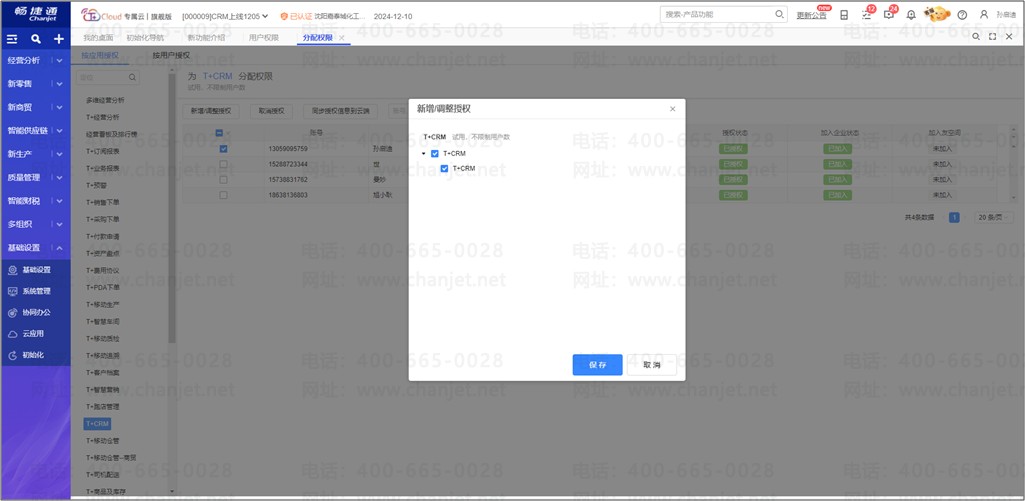This screenshot has height=501, width=1025.
Task: Expand the 新商贸 sidebar chevron
Action: [59, 107]
